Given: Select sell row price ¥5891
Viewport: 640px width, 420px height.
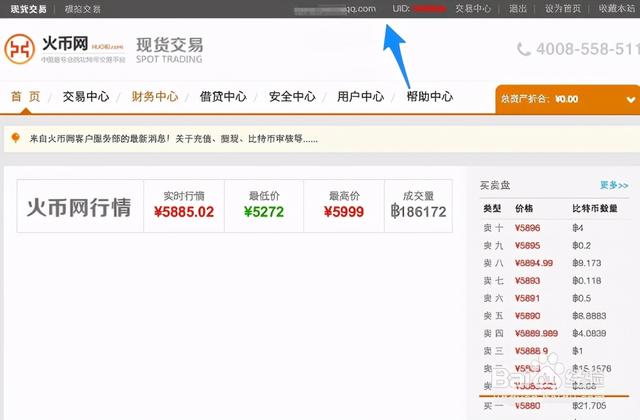Looking at the screenshot, I should [527, 298].
